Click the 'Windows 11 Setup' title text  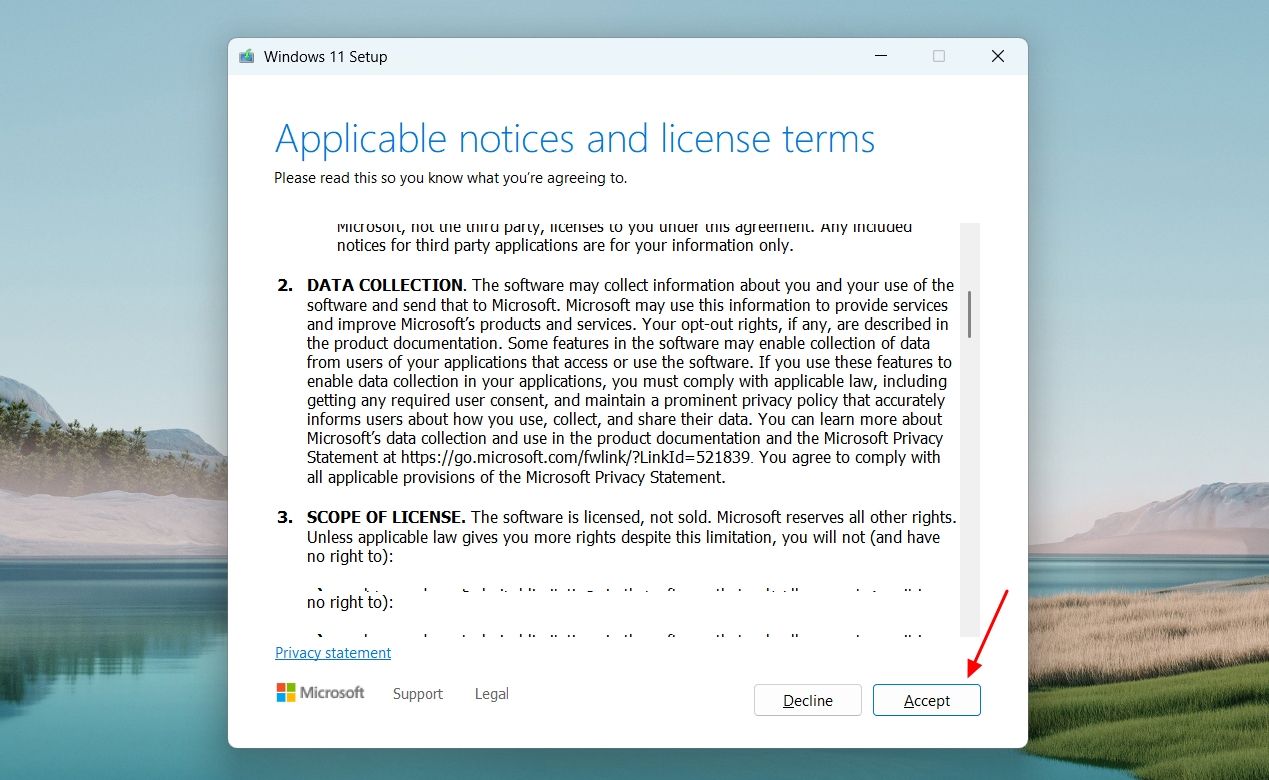325,57
